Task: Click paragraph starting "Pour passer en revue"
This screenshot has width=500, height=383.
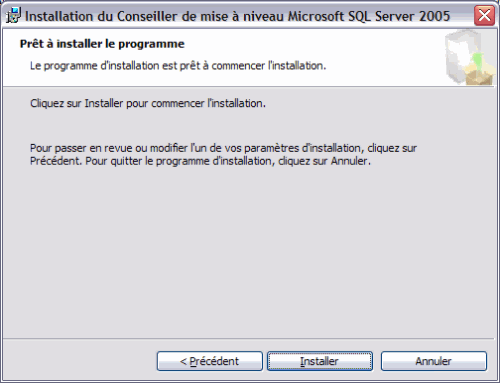Action: click(x=223, y=154)
